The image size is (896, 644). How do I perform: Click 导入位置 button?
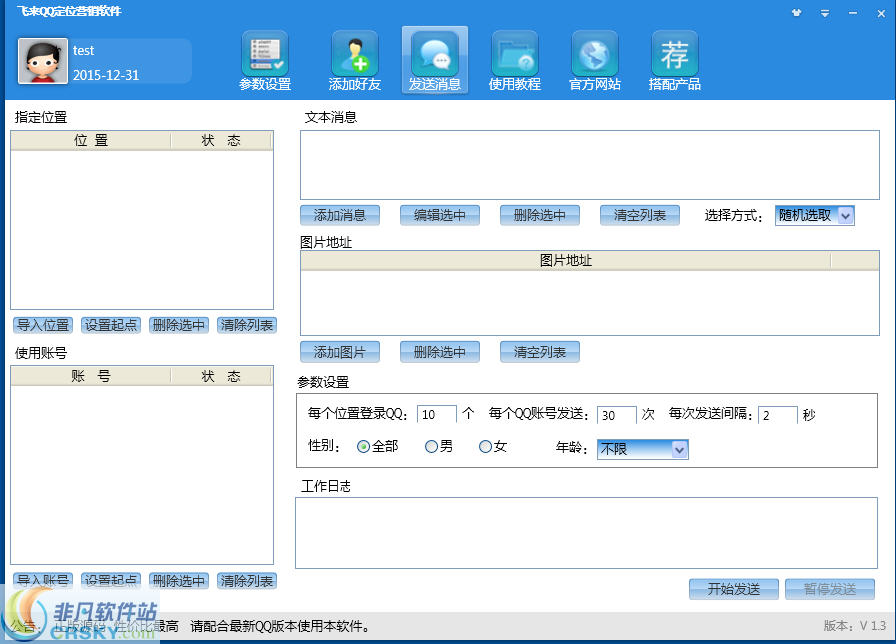(43, 325)
